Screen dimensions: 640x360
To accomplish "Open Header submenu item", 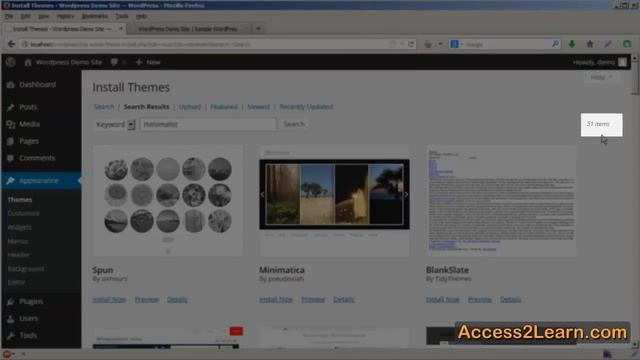I will click(19, 255).
